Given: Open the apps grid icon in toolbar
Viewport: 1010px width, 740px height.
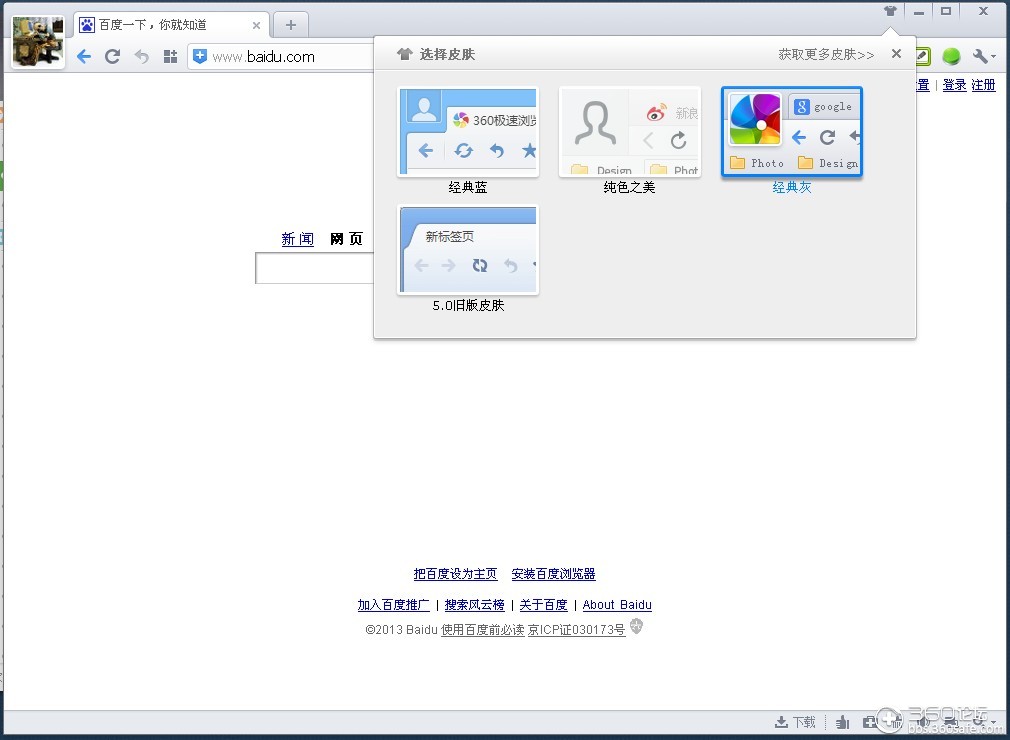Looking at the screenshot, I should click(170, 57).
